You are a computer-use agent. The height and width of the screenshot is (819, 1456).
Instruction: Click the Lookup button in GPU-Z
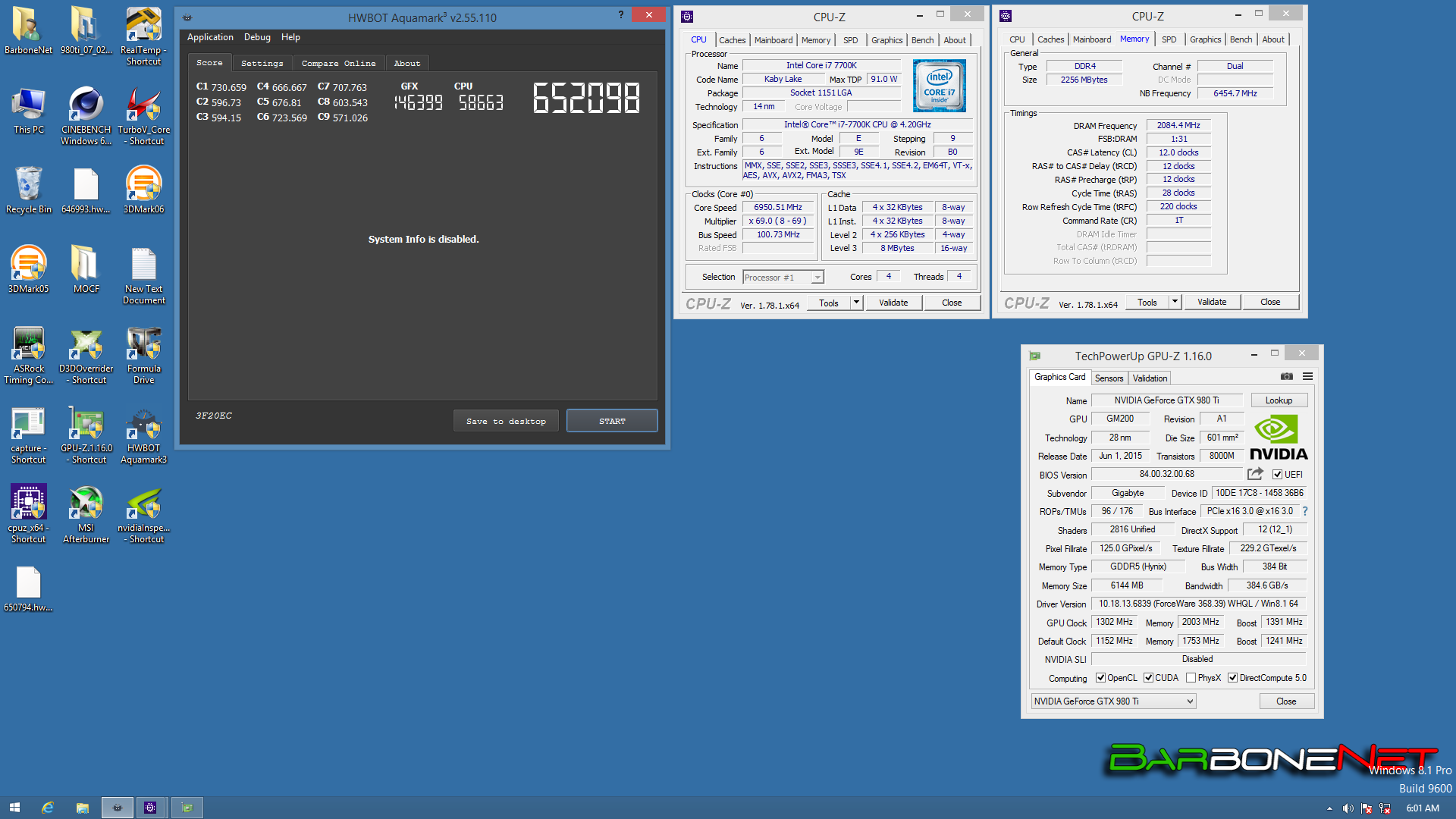coord(1279,400)
